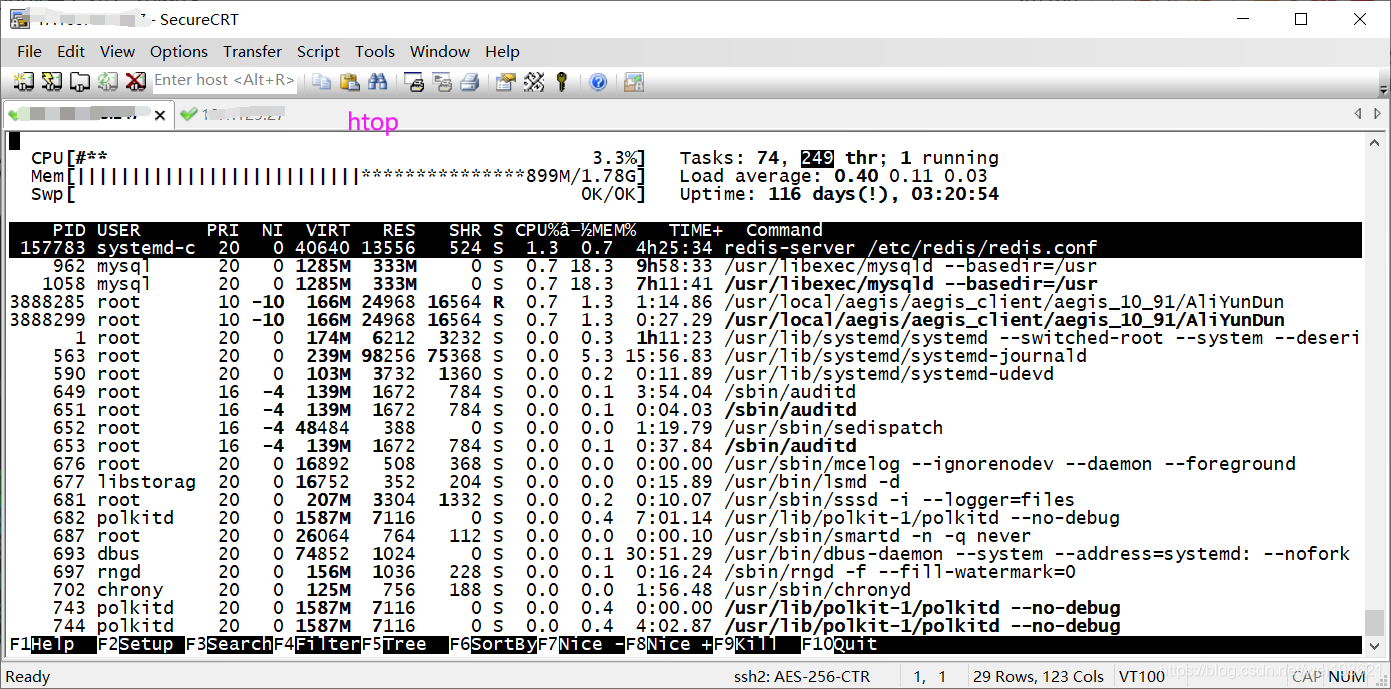Click the ssh2: AES-256-CTR status bar entry
Viewport: 1391px width, 689px height.
point(802,677)
